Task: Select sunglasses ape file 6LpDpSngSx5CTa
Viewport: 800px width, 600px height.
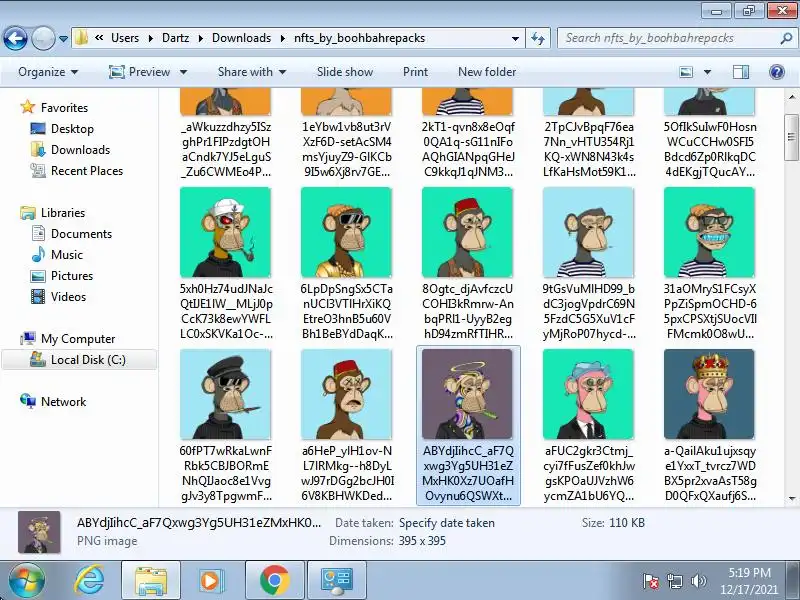Action: (x=346, y=232)
